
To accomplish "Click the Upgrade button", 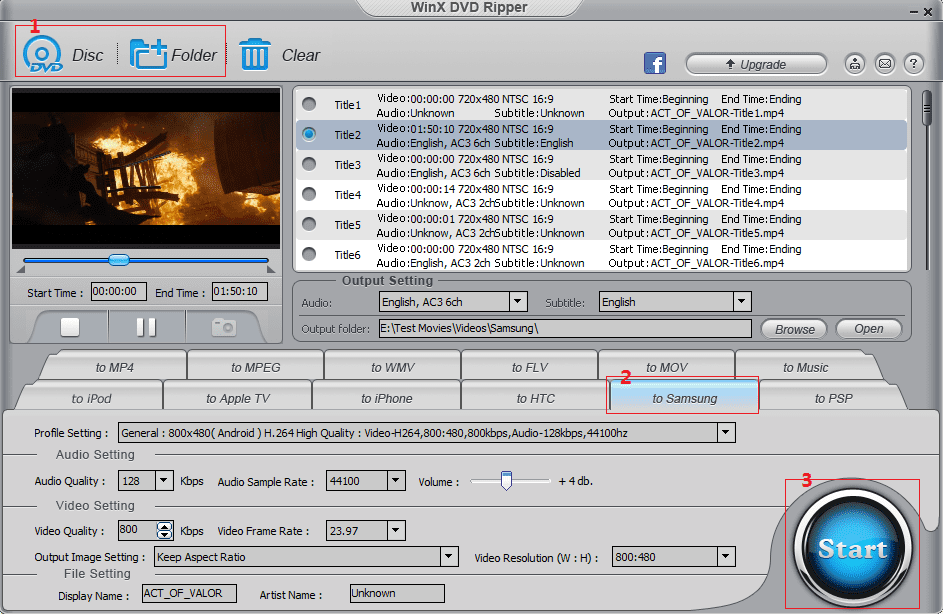I will click(756, 64).
